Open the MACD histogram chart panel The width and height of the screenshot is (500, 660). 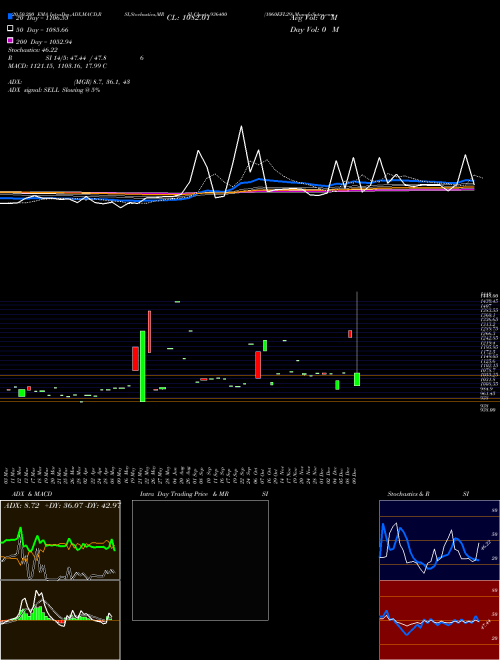60,620
